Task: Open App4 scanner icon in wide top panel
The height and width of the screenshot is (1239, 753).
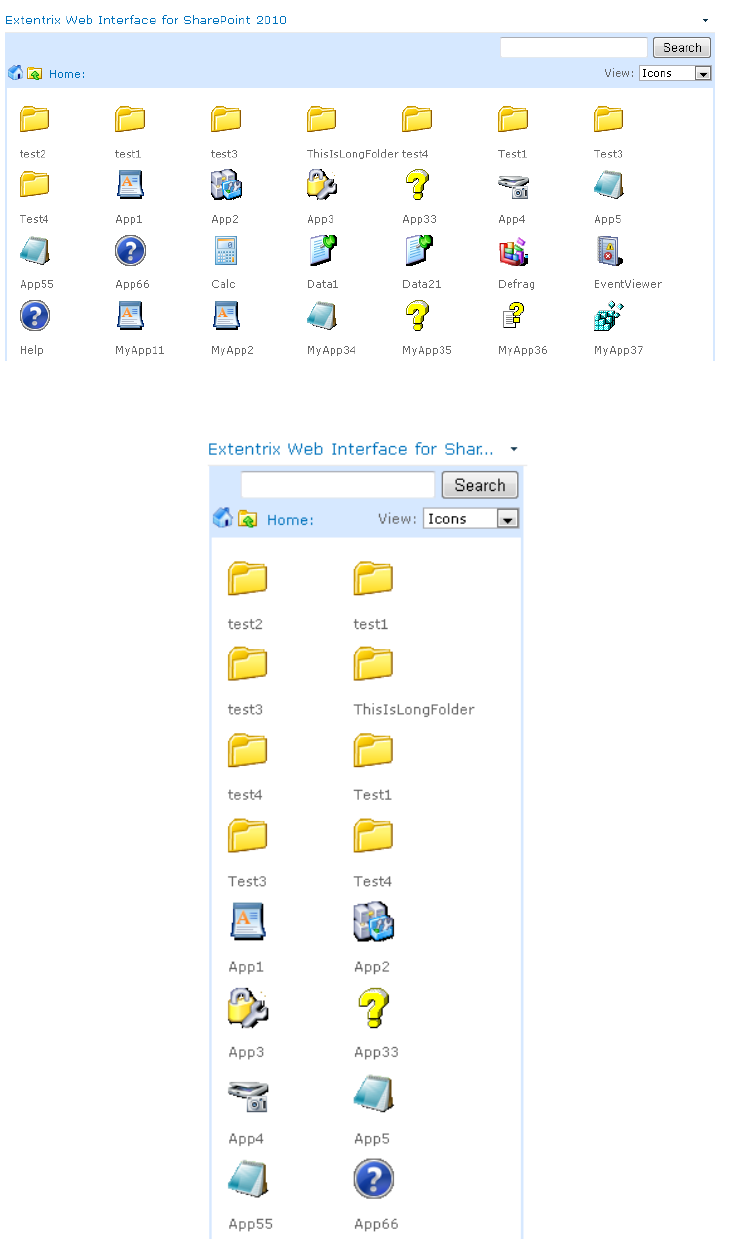Action: [x=513, y=185]
